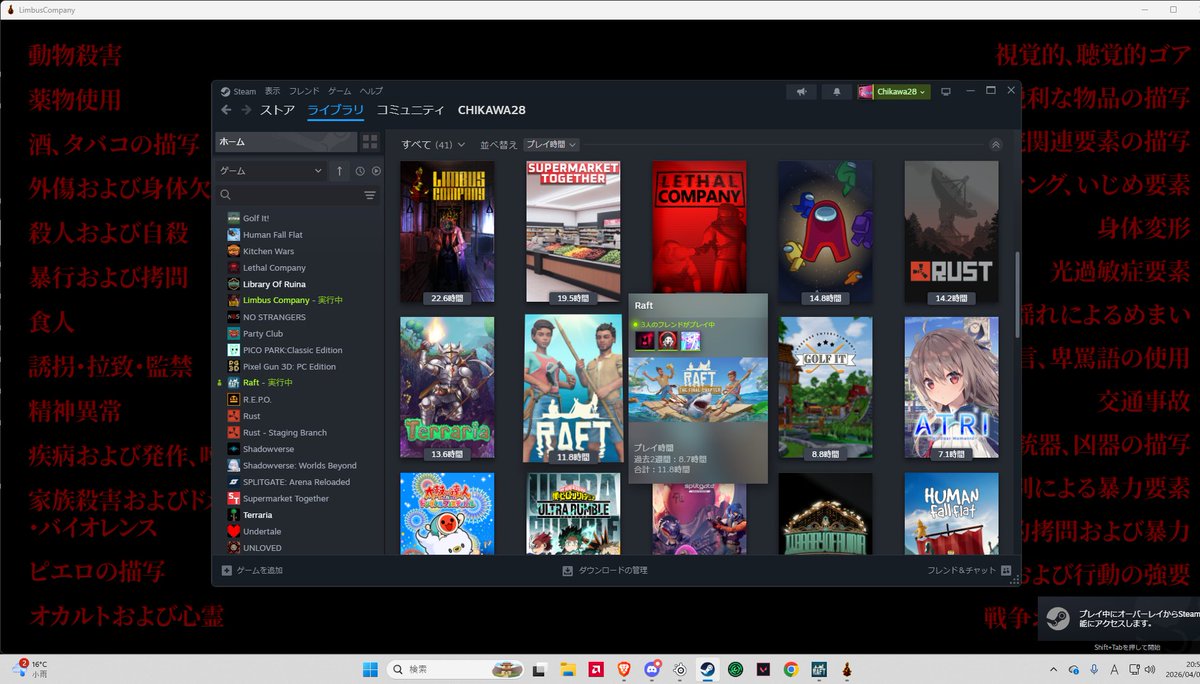Select SPLITGATE: Arena Reloaded in list
The height and width of the screenshot is (684, 1200).
(298, 482)
